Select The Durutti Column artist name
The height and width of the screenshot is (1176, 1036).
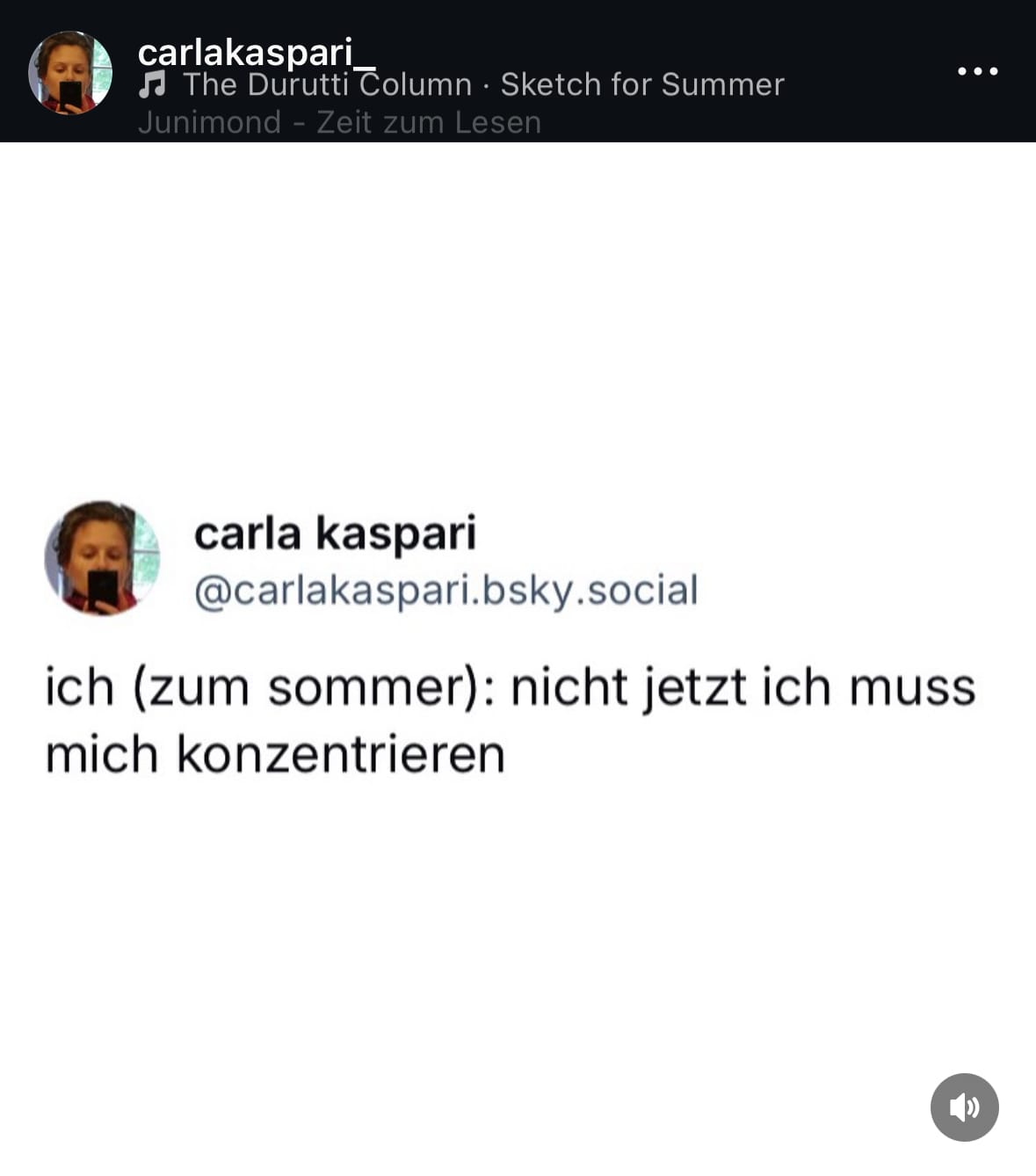pos(327,84)
